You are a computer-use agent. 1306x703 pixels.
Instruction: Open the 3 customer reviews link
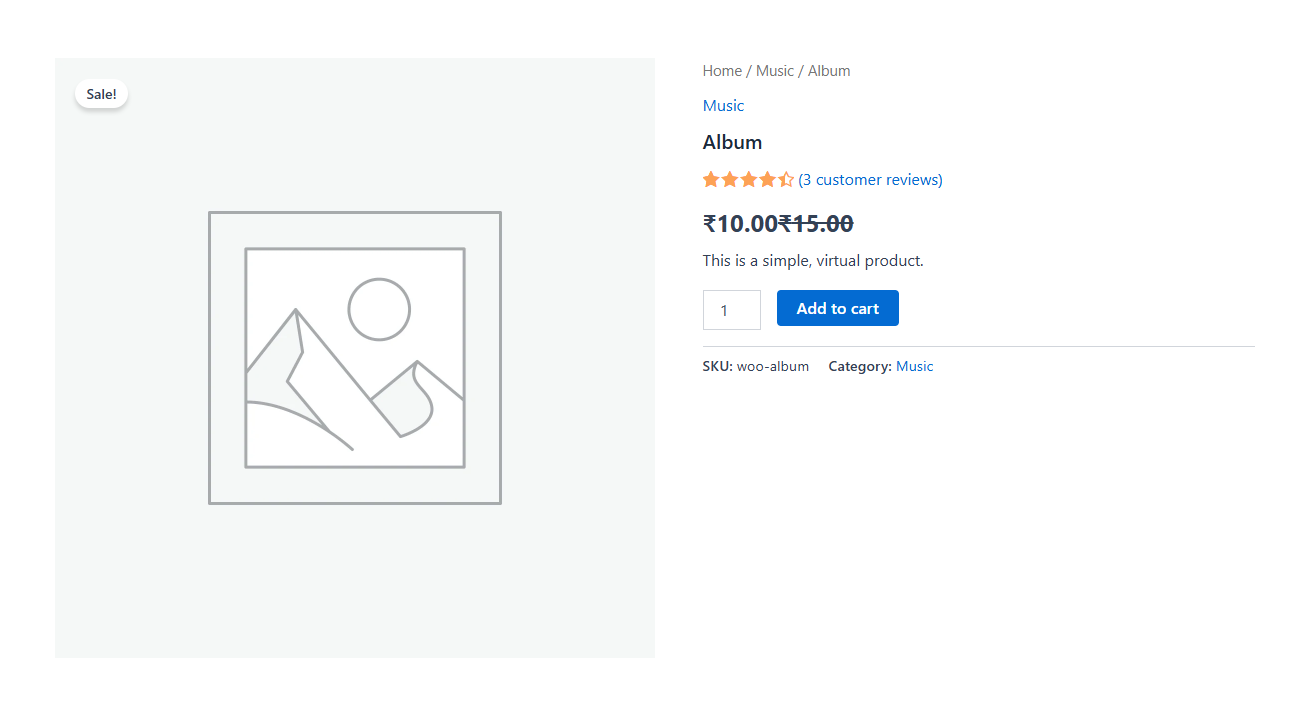point(870,179)
